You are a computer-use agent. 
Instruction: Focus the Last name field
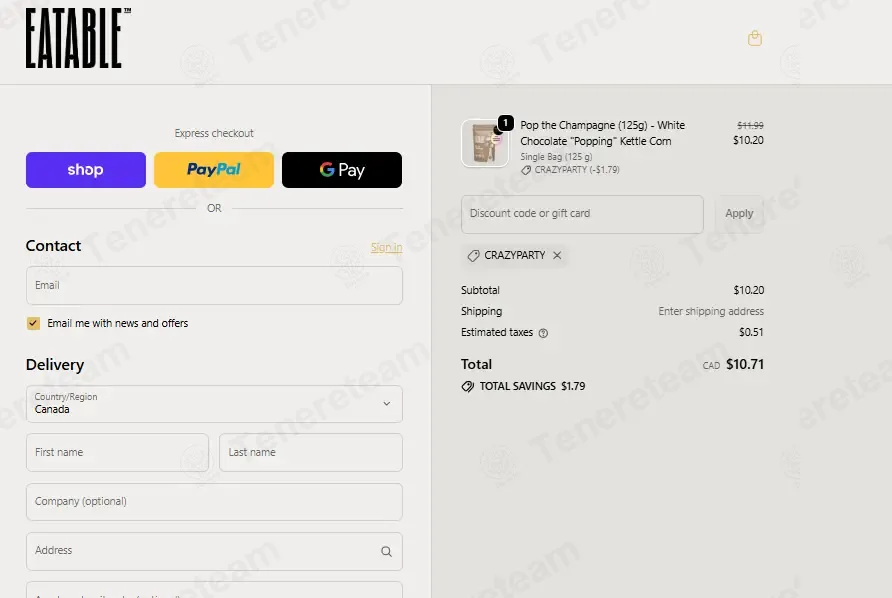[x=311, y=452]
